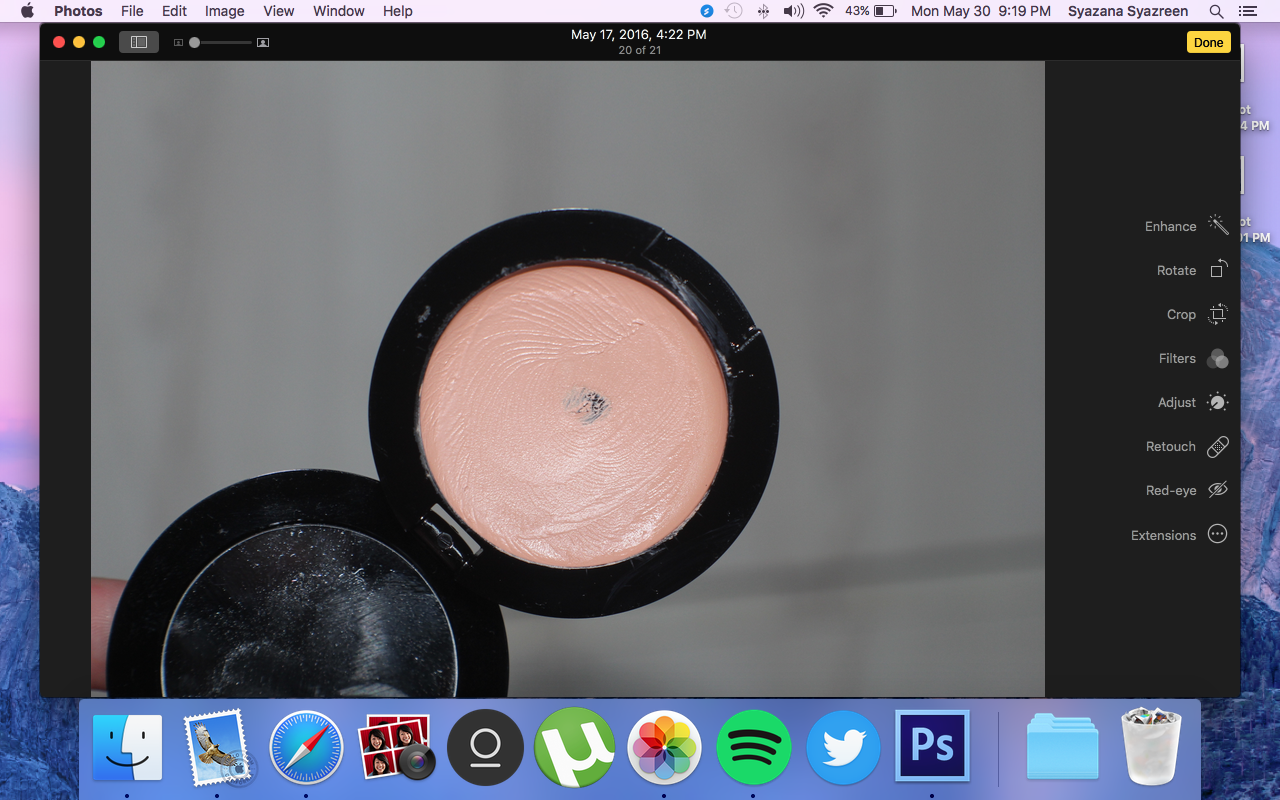The height and width of the screenshot is (800, 1280).
Task: Open the blue folder in the Dock
Action: click(x=1063, y=748)
